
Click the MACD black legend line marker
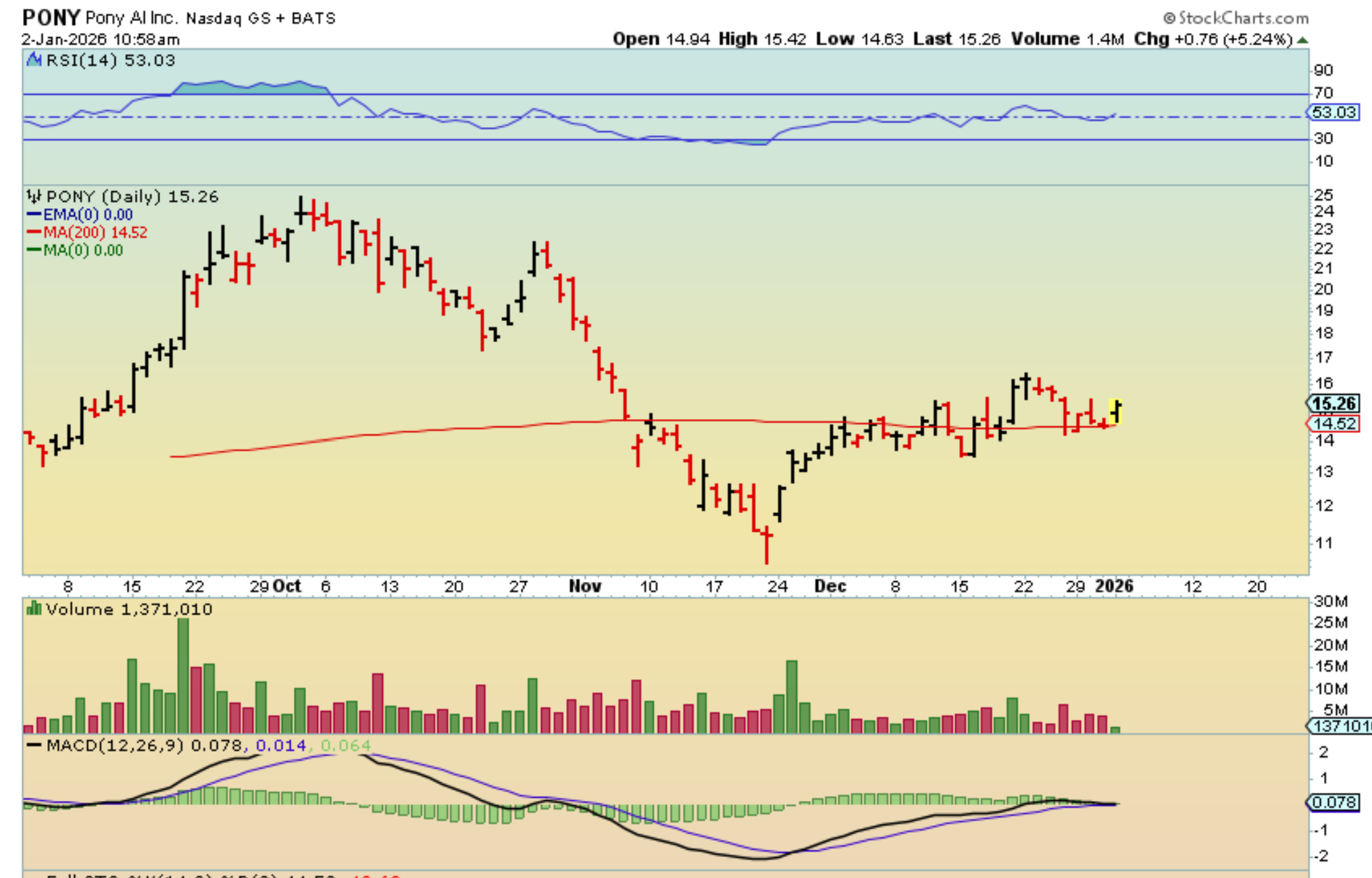[34, 746]
